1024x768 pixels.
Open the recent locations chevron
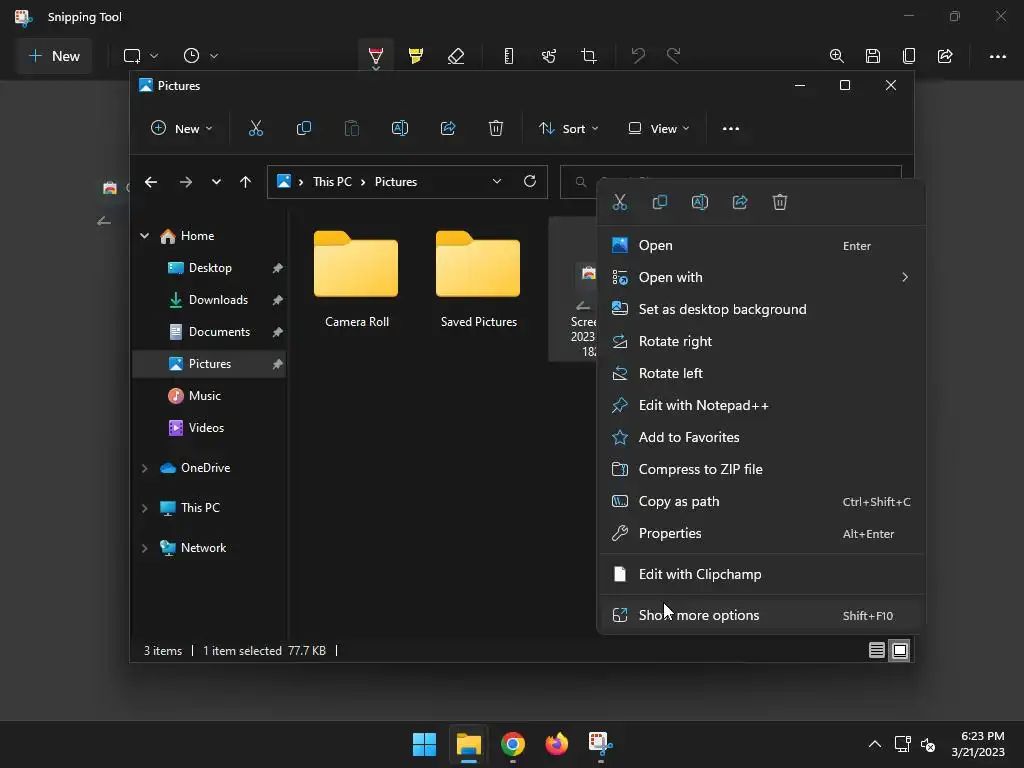(216, 182)
